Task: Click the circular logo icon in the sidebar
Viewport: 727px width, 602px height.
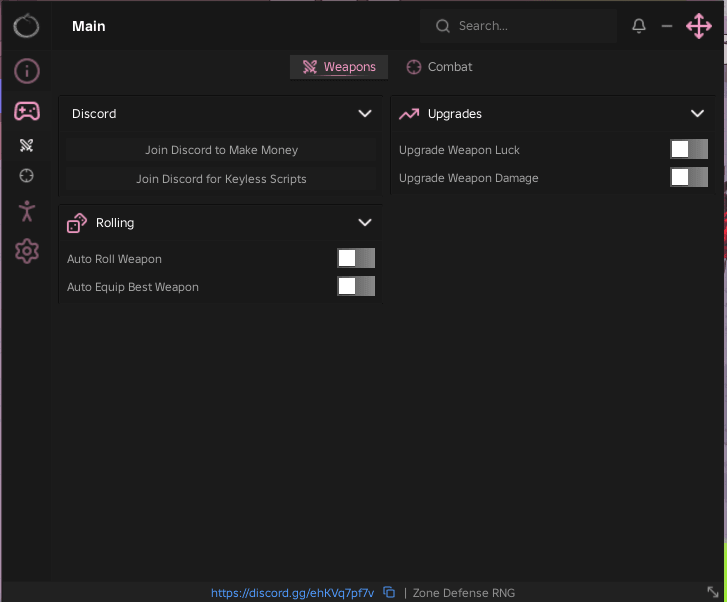Action: click(26, 26)
